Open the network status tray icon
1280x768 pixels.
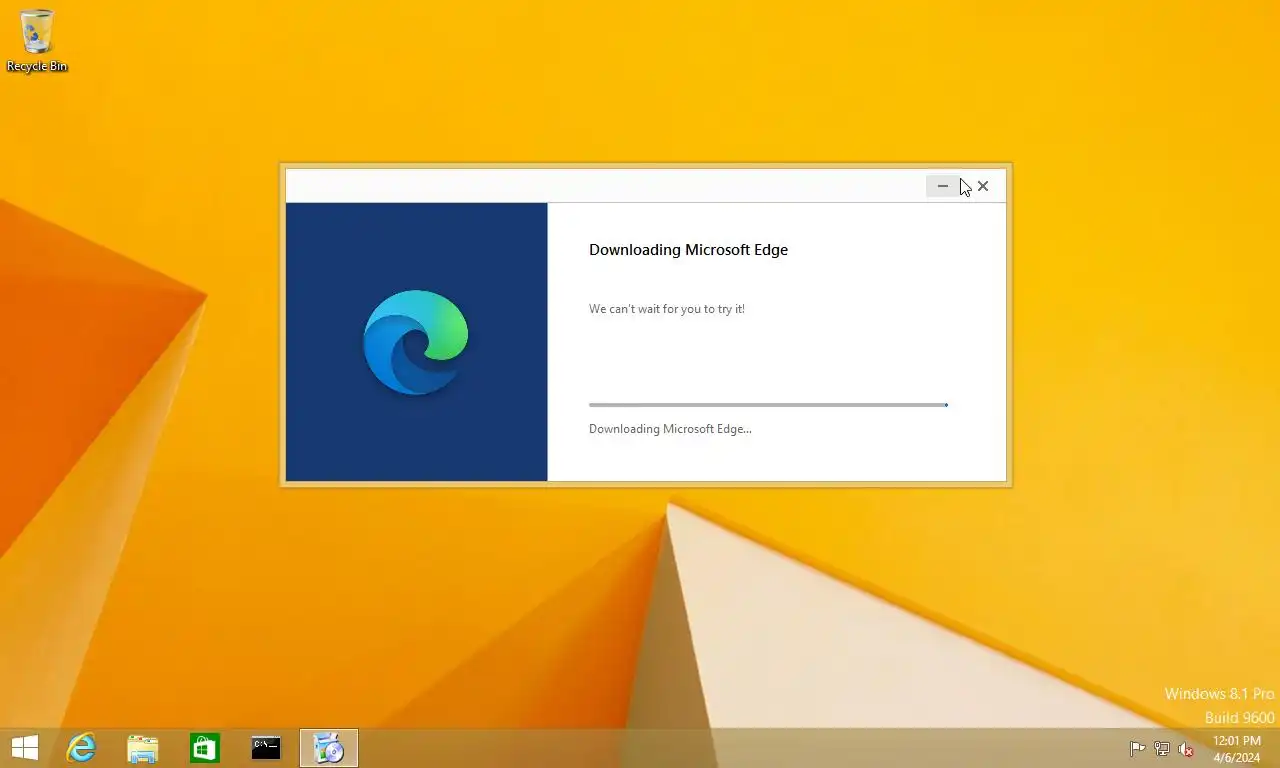[x=1162, y=749]
